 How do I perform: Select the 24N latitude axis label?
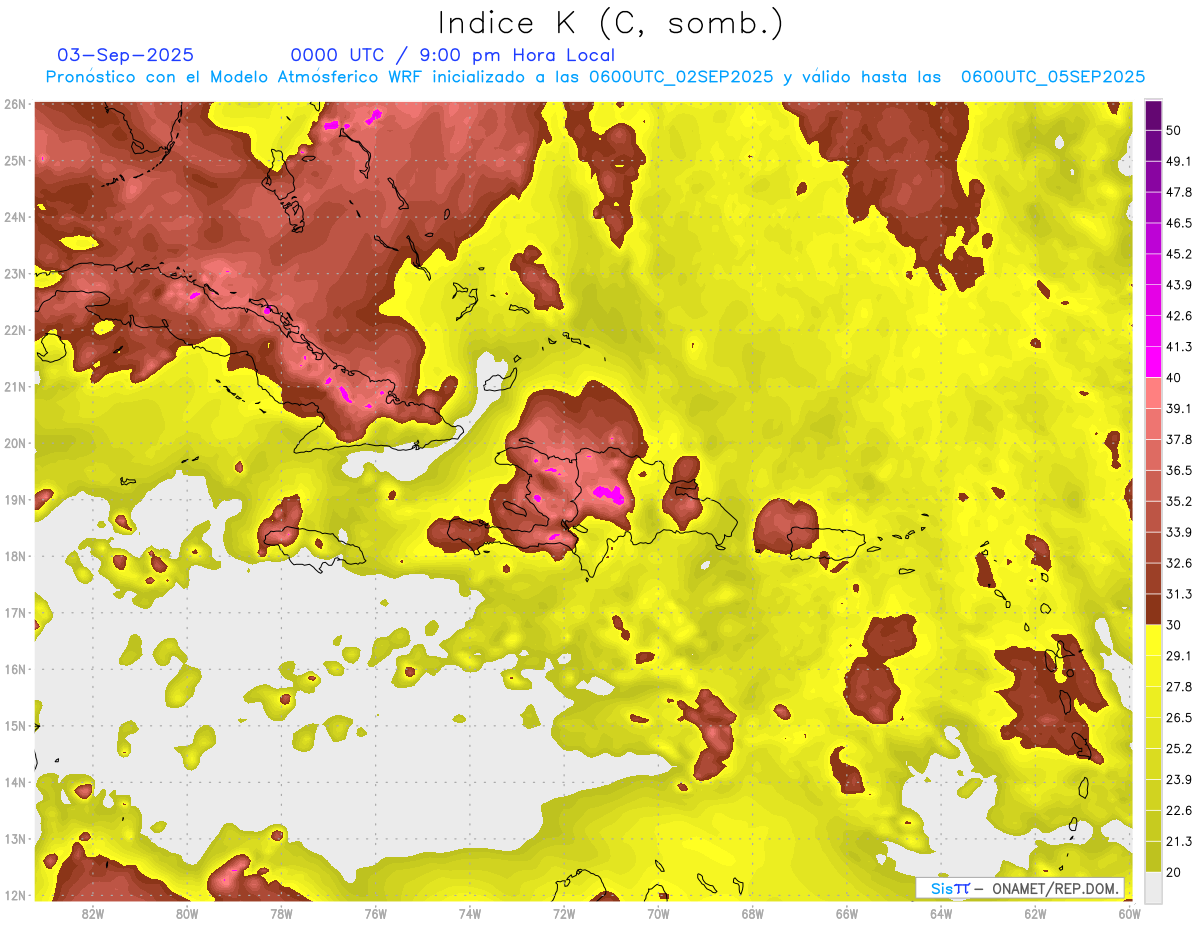coord(14,217)
